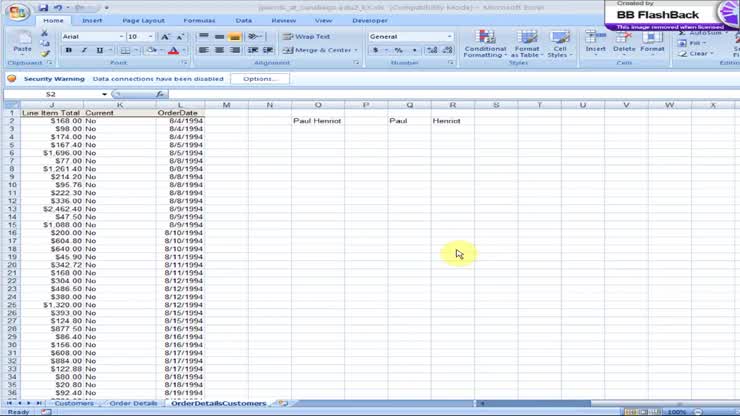The width and height of the screenshot is (740, 416).
Task: Toggle Bold formatting
Action: tap(69, 50)
